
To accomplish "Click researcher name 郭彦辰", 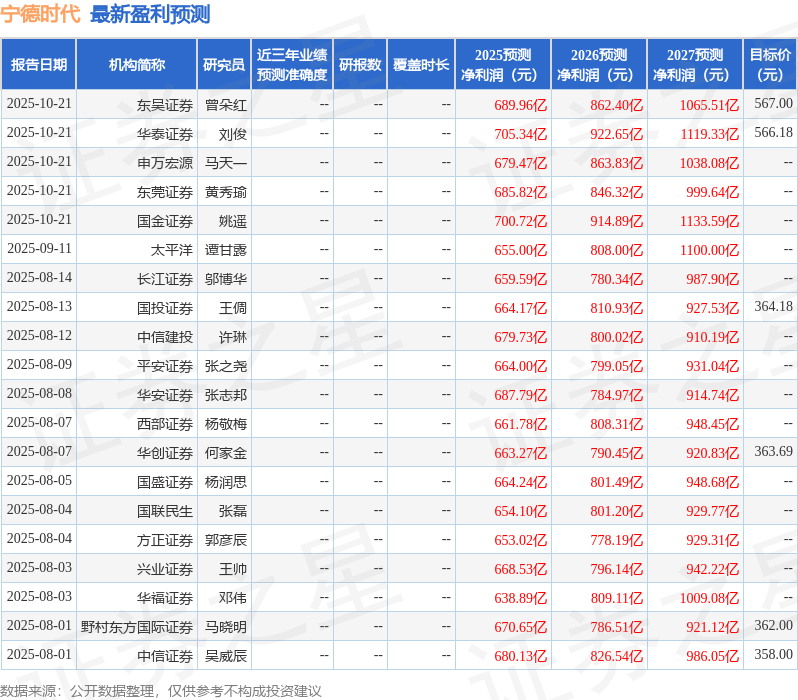I will [226, 541].
